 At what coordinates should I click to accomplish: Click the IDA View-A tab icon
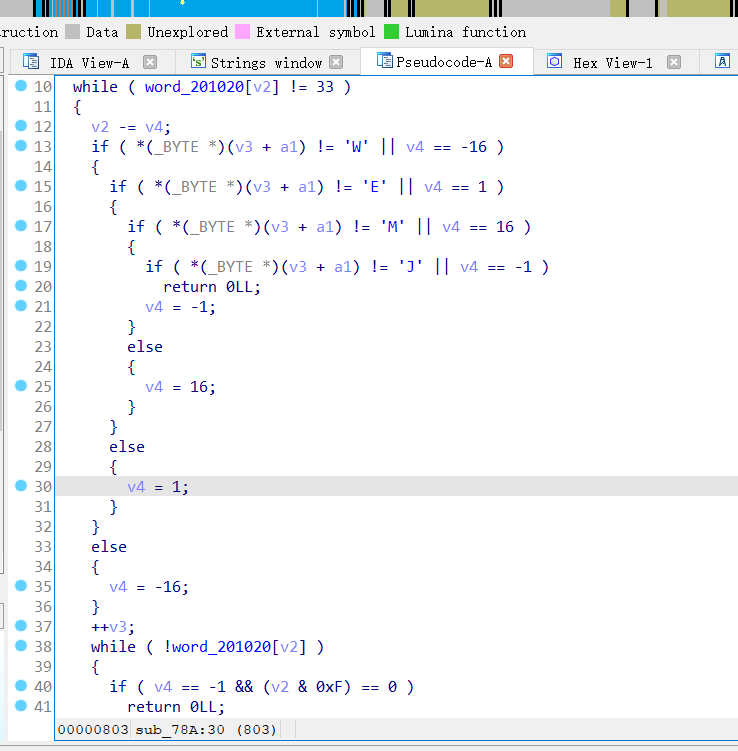(x=31, y=62)
